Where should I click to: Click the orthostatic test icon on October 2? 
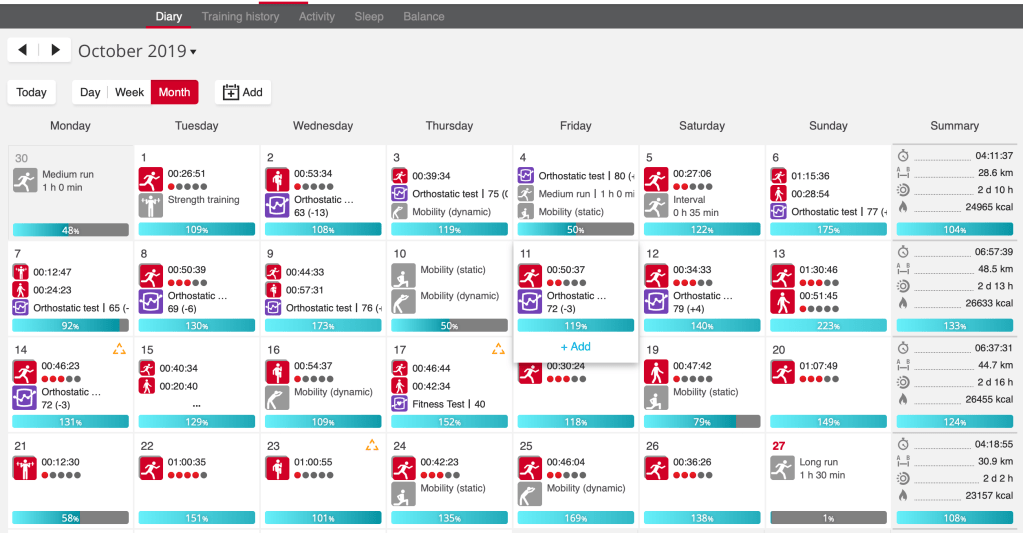tap(277, 205)
